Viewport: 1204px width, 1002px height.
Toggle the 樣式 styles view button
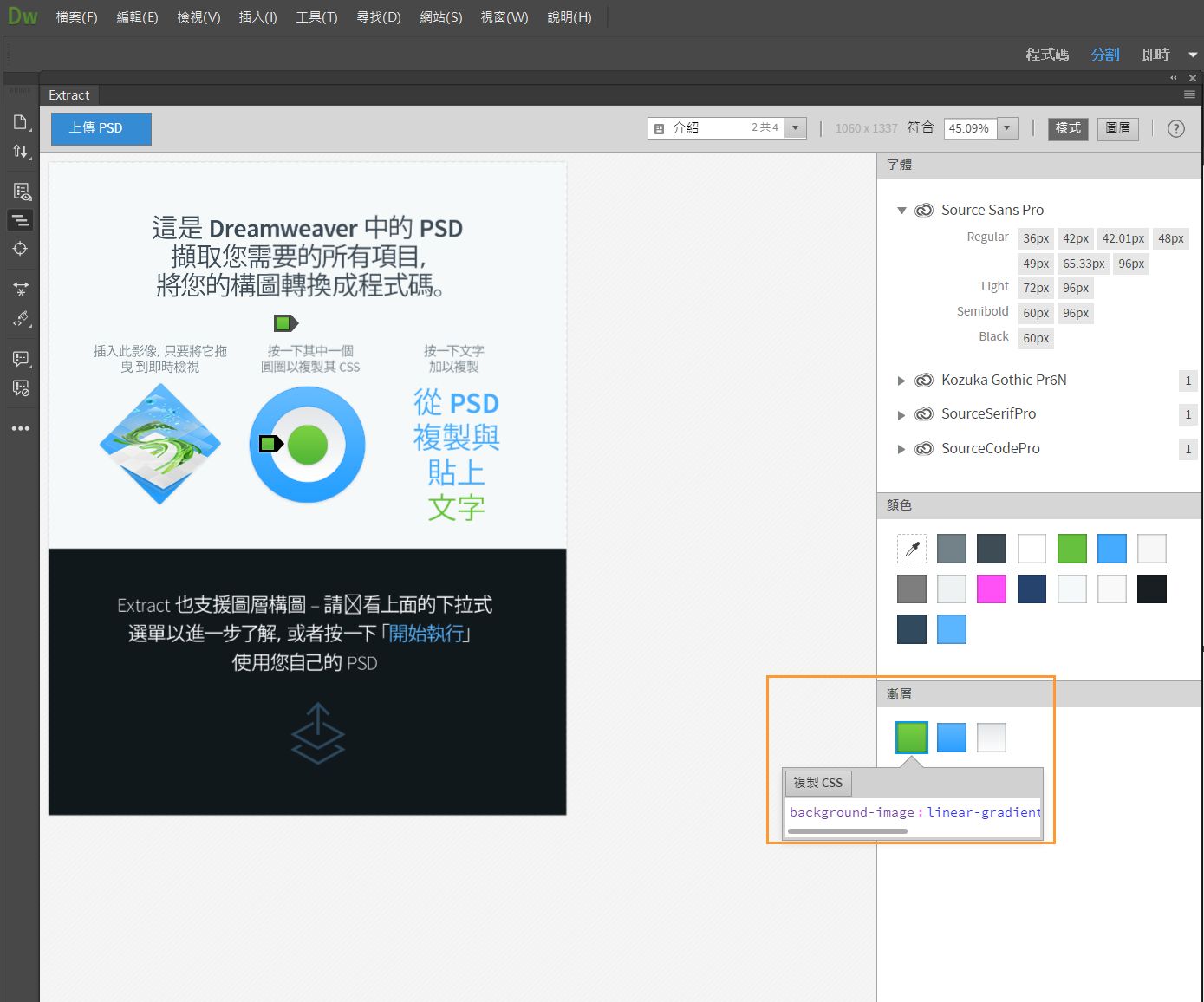[1068, 128]
